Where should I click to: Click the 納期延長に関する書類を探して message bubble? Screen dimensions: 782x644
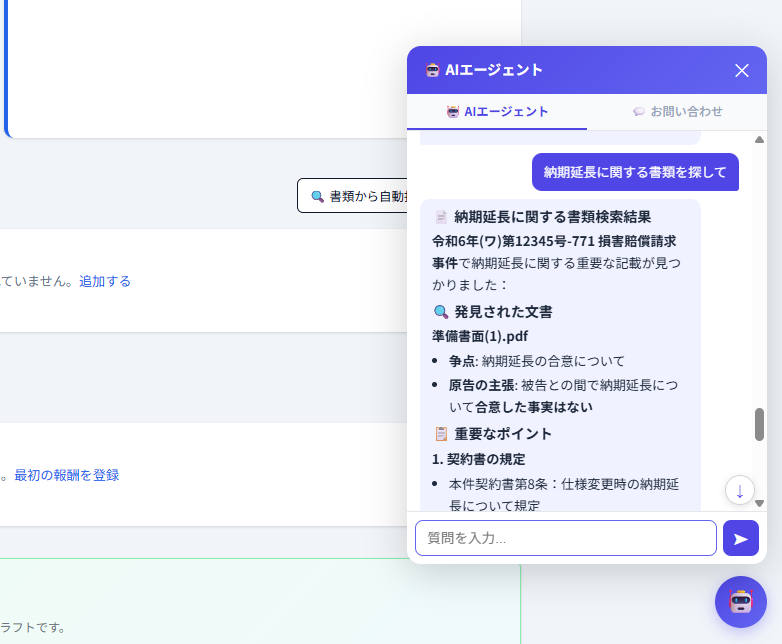click(635, 172)
